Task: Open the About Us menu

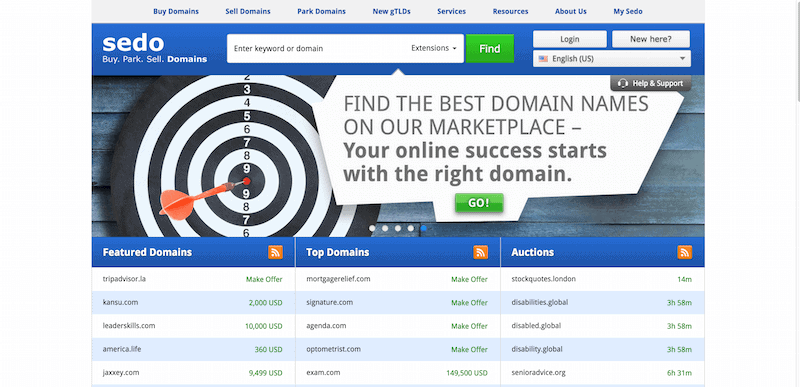Action: pyautogui.click(x=571, y=11)
